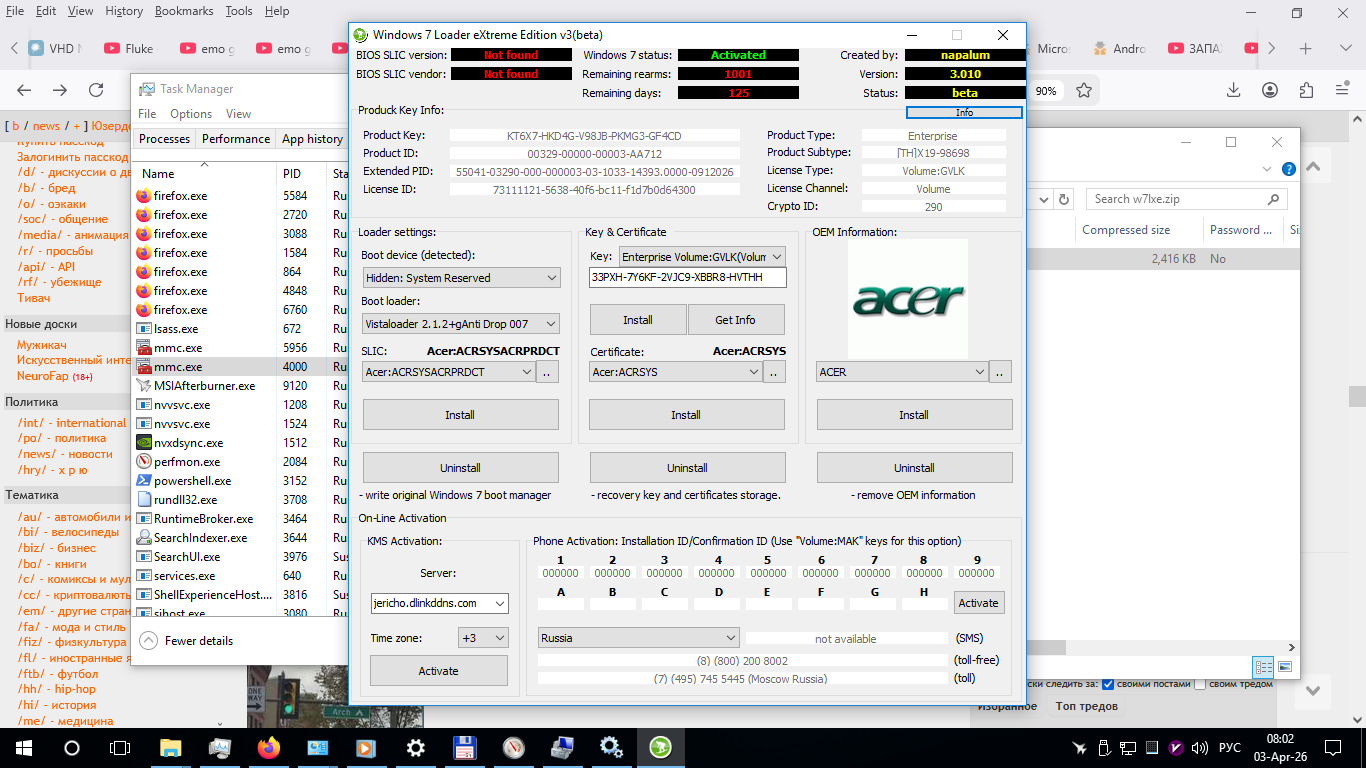The width and height of the screenshot is (1366, 768).
Task: Select the MSIAfterburner.exe process icon
Action: pyautogui.click(x=144, y=386)
